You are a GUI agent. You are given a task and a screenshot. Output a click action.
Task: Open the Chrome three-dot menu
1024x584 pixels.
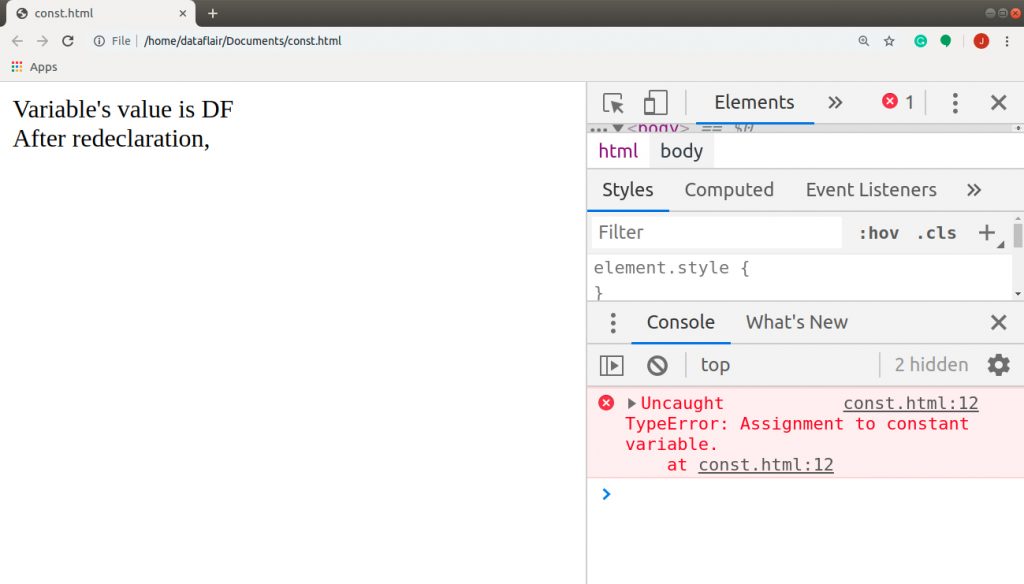click(1007, 41)
